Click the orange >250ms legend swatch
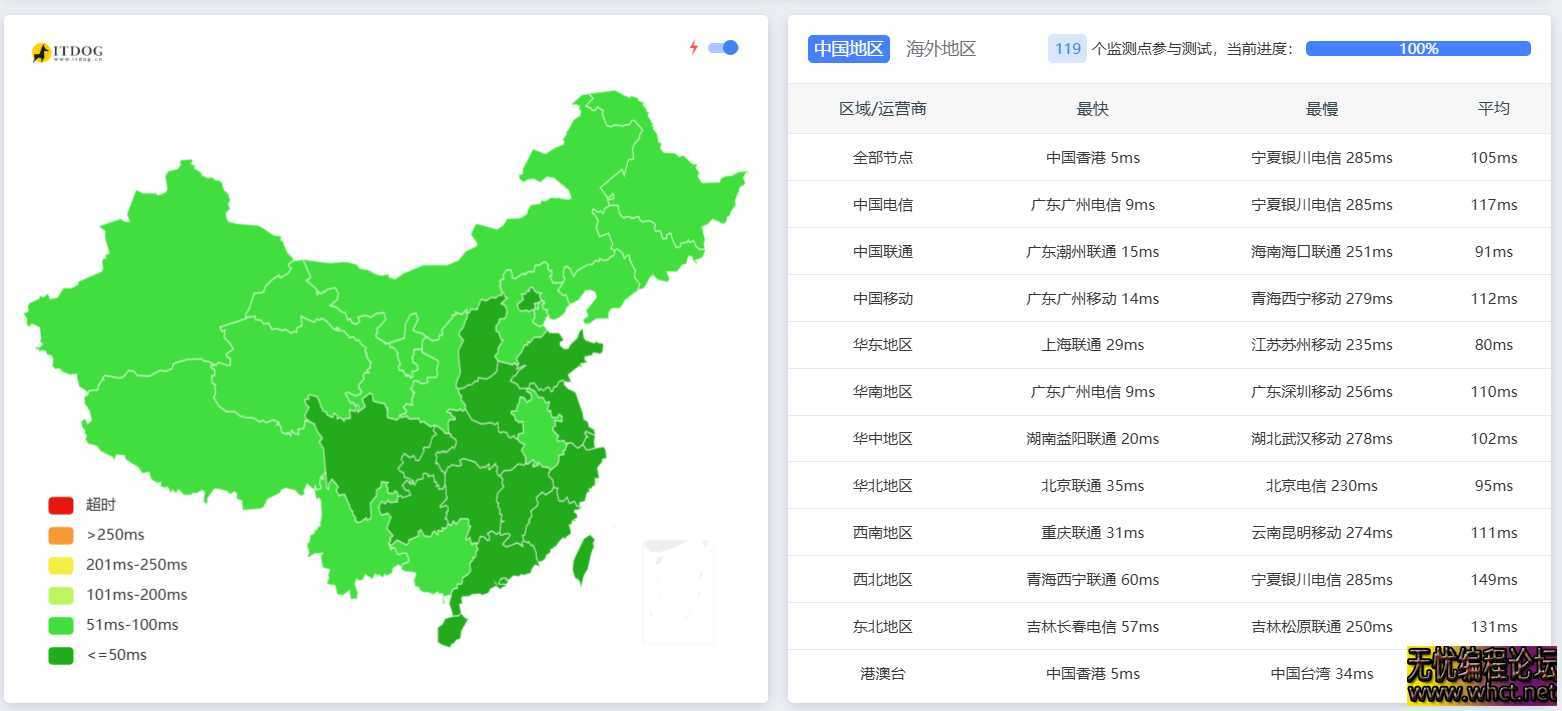 61,535
